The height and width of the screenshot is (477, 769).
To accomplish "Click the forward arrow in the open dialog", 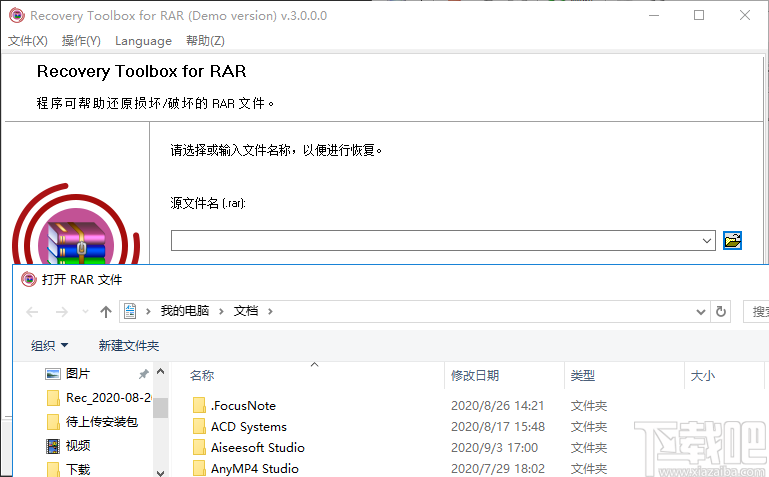I will [x=62, y=312].
